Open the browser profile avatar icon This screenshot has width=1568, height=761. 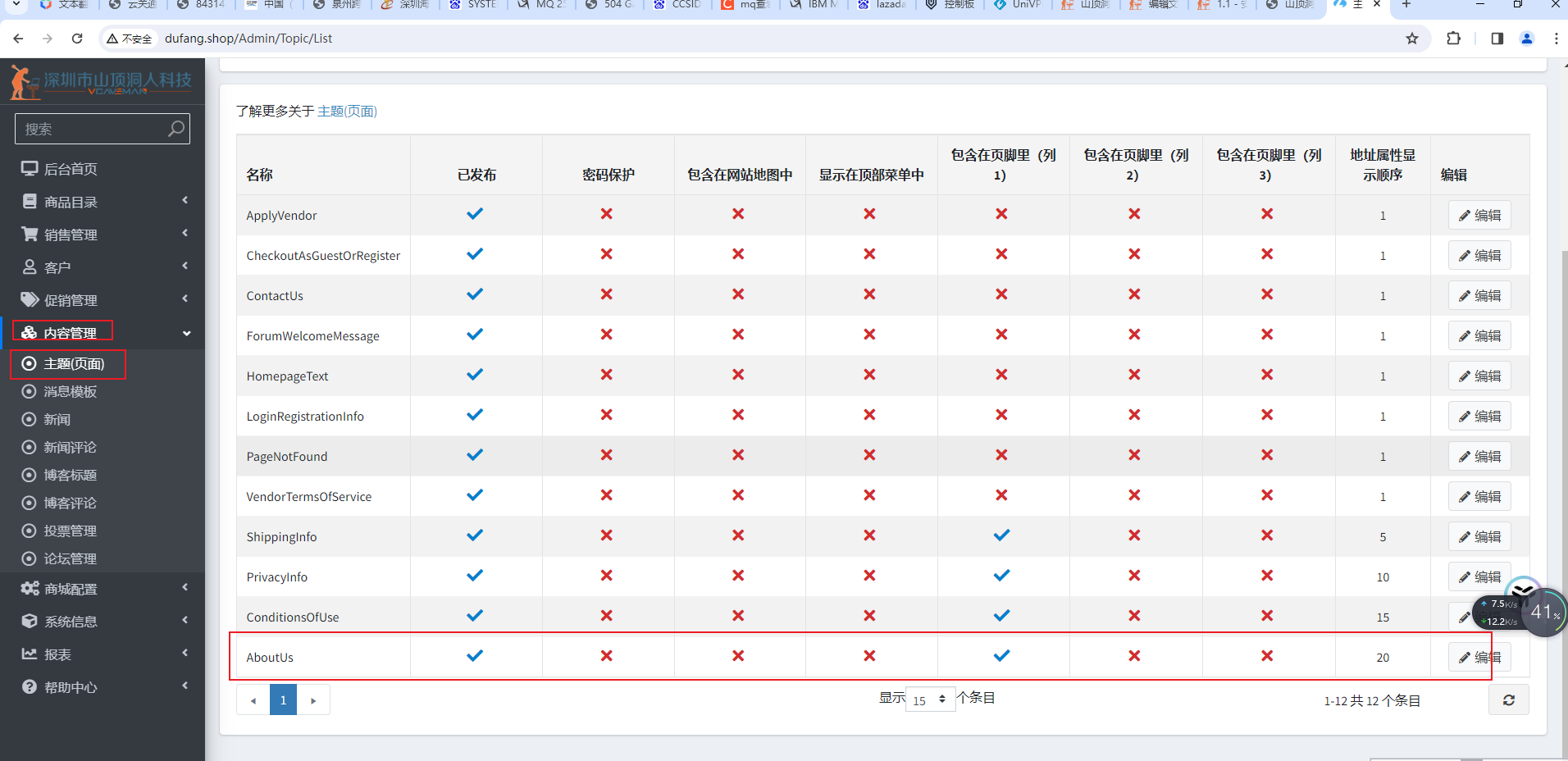pyautogui.click(x=1526, y=39)
